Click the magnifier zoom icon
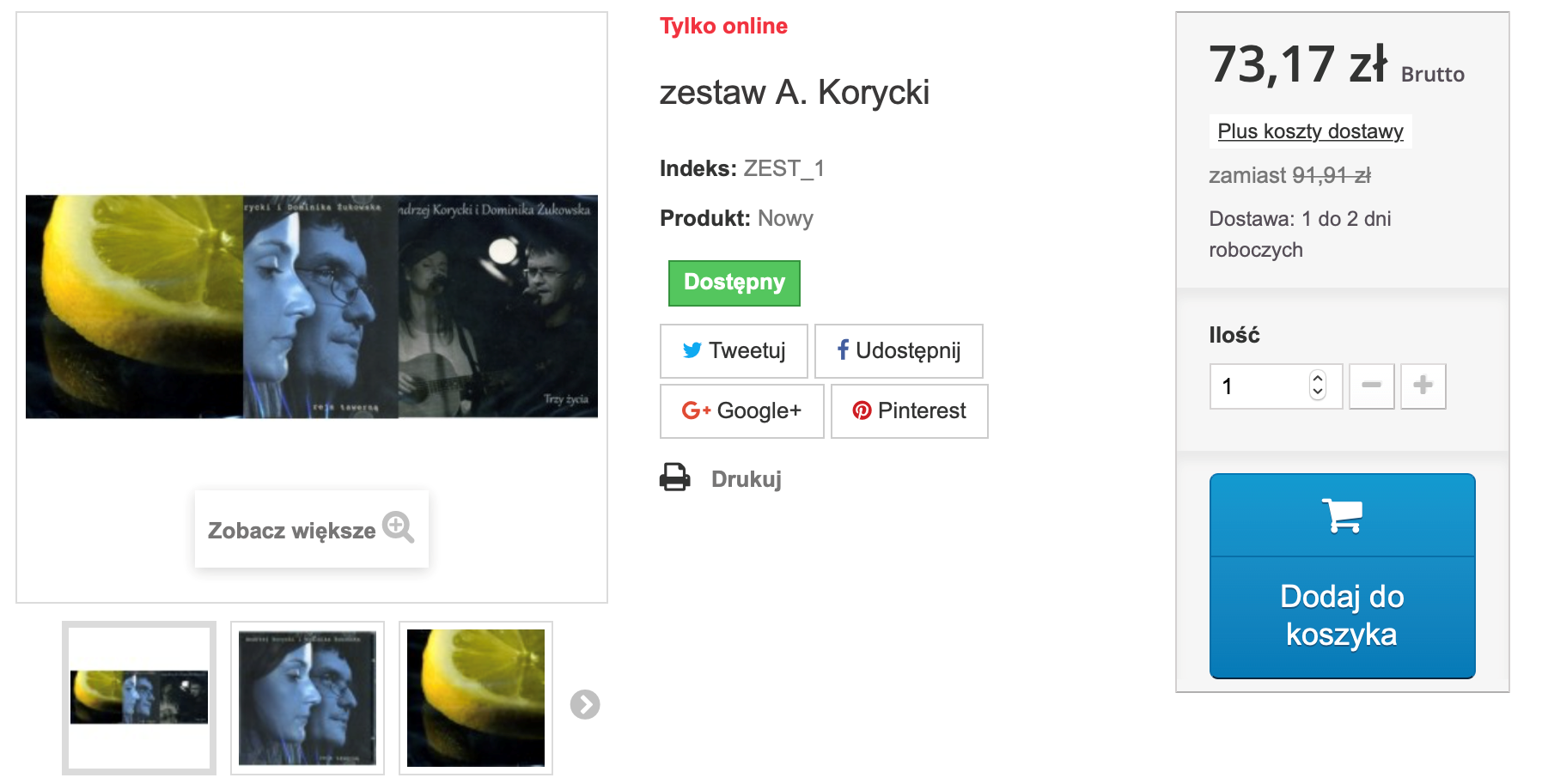 (398, 527)
